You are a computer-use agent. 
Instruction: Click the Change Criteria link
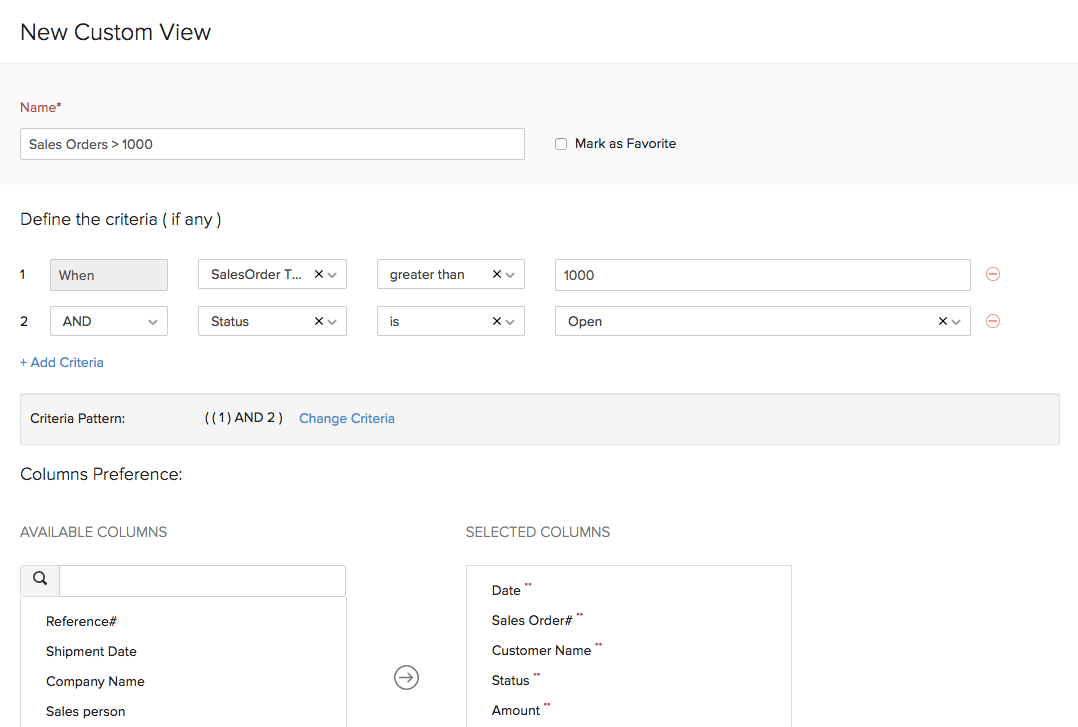click(346, 418)
